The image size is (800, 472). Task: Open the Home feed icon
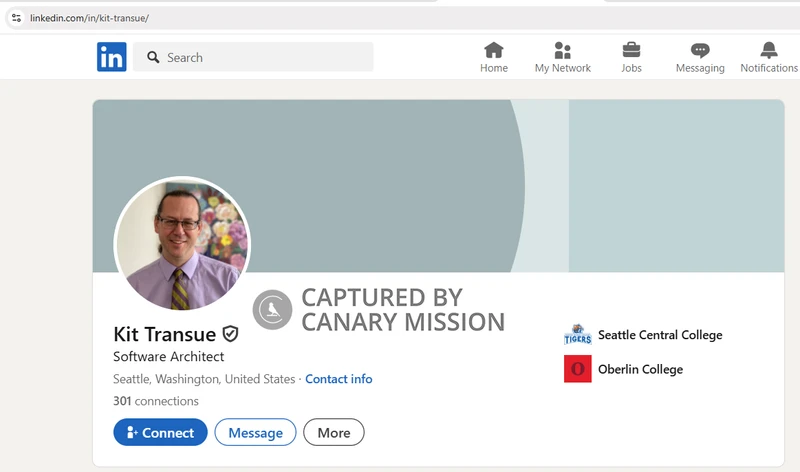(x=493, y=51)
